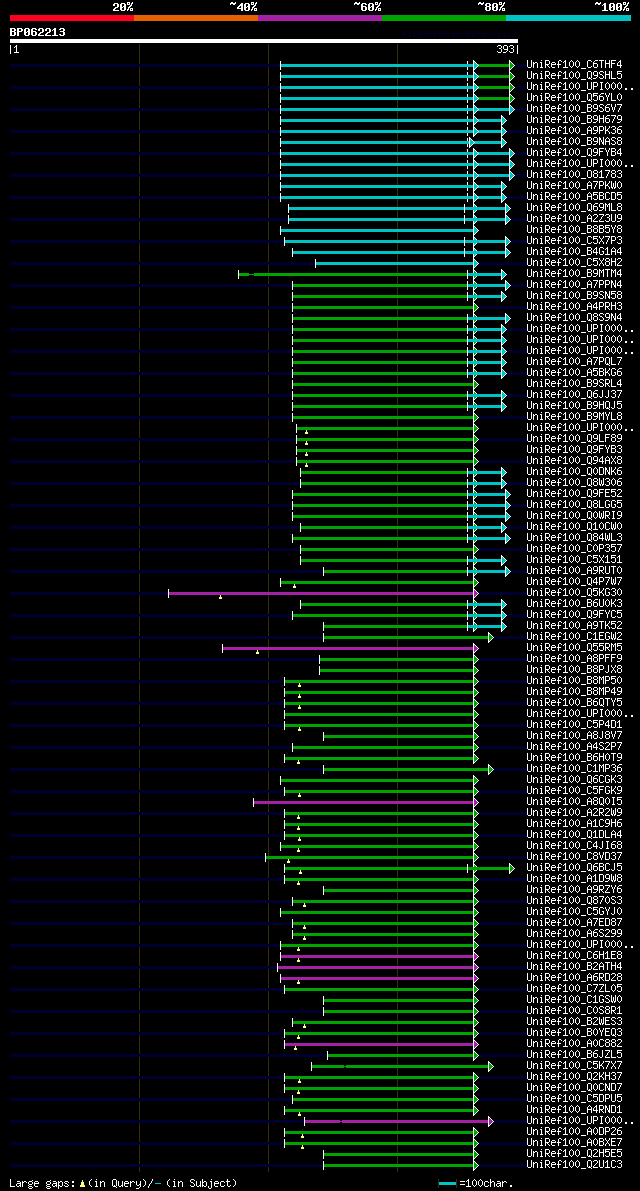
Task: Click the purple ~60% identity legend segment
Action: pyautogui.click(x=320, y=17)
